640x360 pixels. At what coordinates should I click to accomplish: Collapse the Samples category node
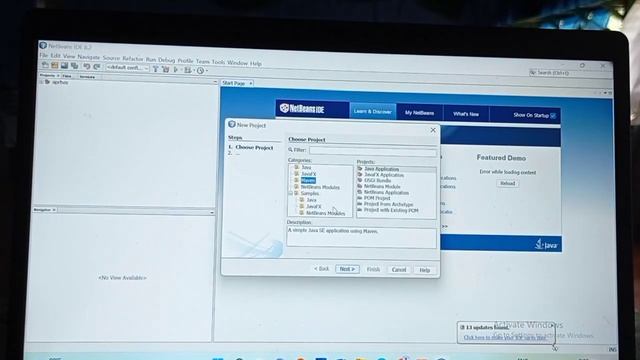tap(291, 193)
